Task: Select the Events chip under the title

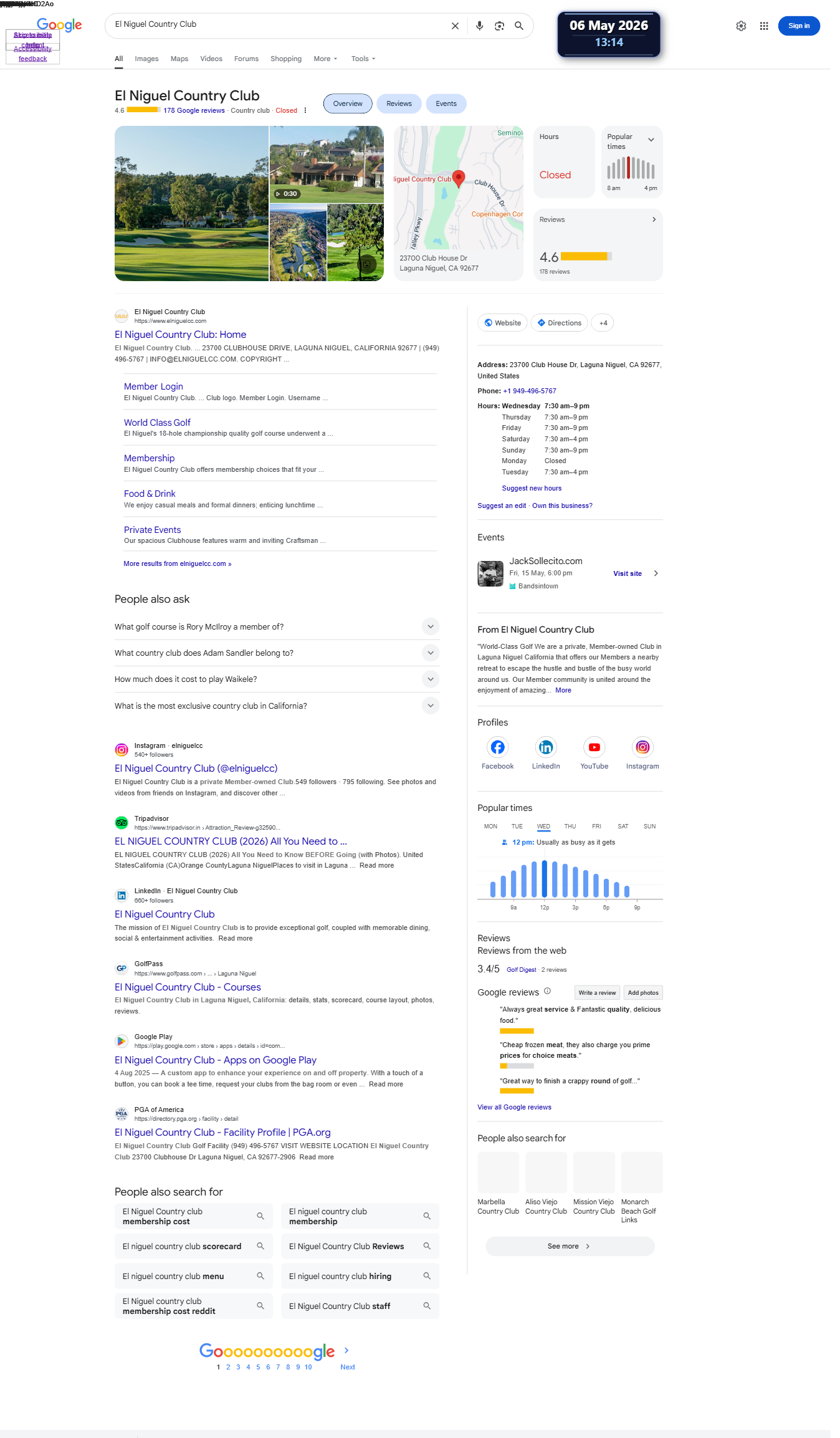Action: pyautogui.click(x=446, y=103)
